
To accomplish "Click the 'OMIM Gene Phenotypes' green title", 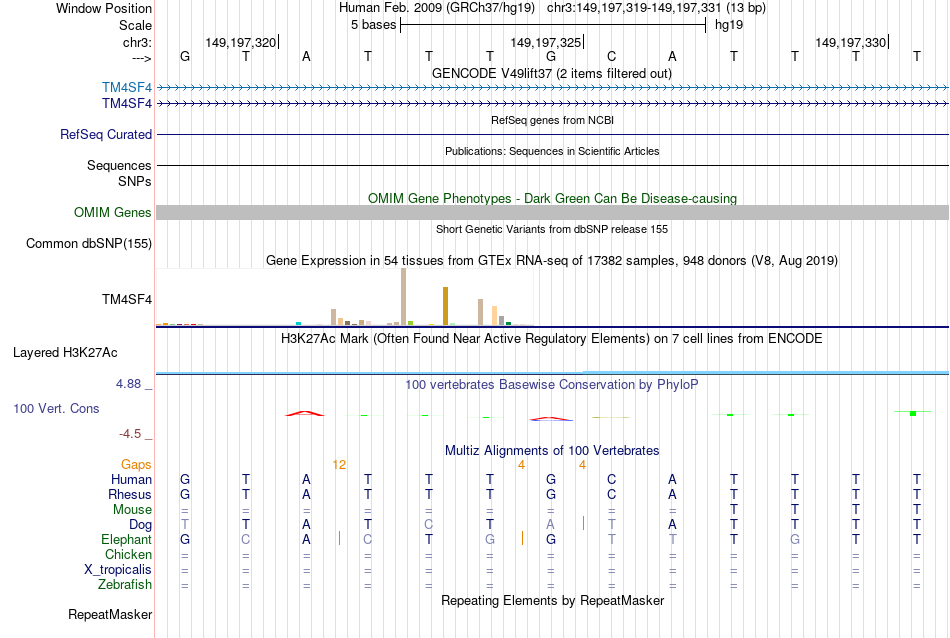I will [553, 198].
